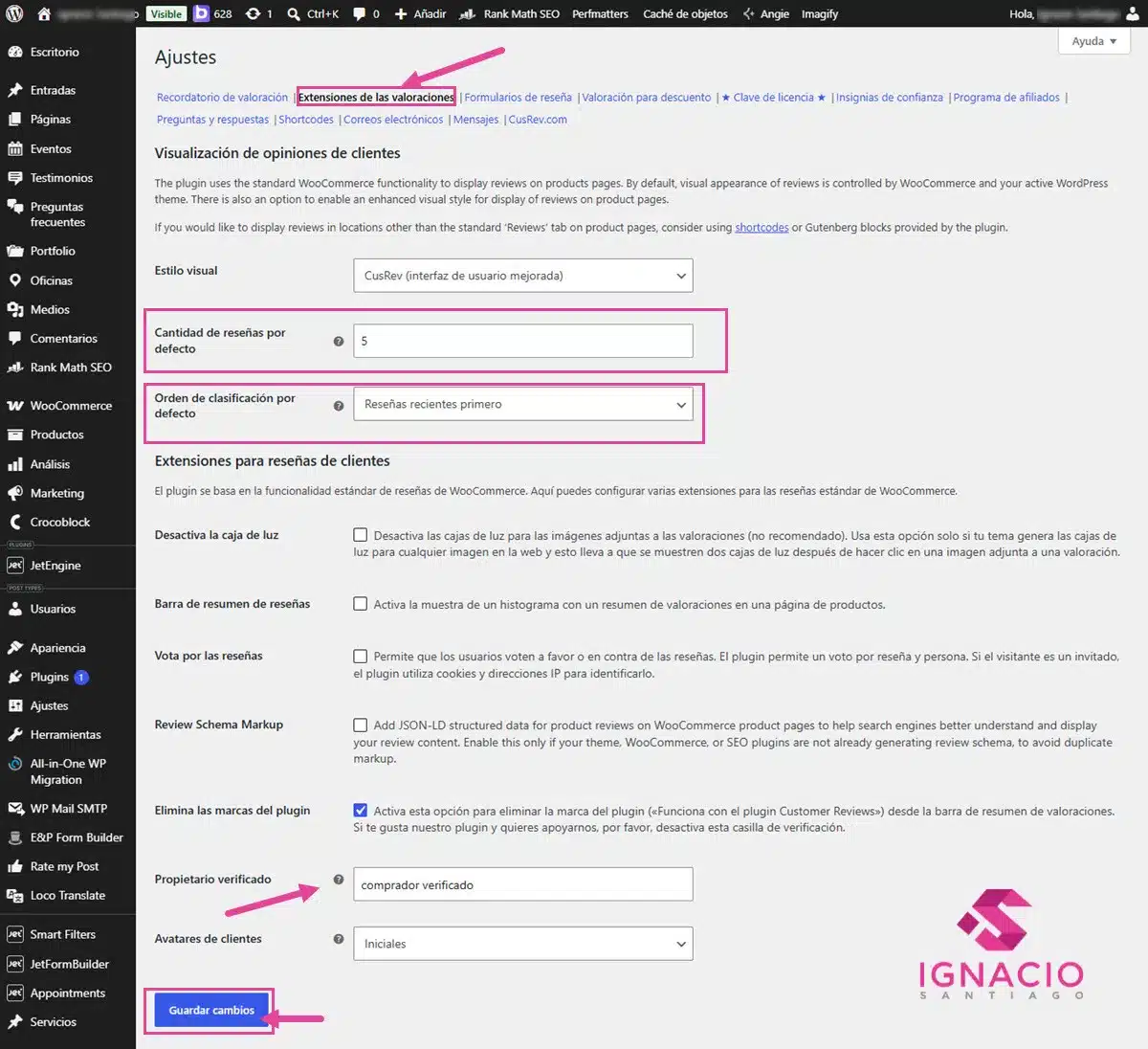
Task: Open Oficinas location pin icon
Action: coord(15,280)
